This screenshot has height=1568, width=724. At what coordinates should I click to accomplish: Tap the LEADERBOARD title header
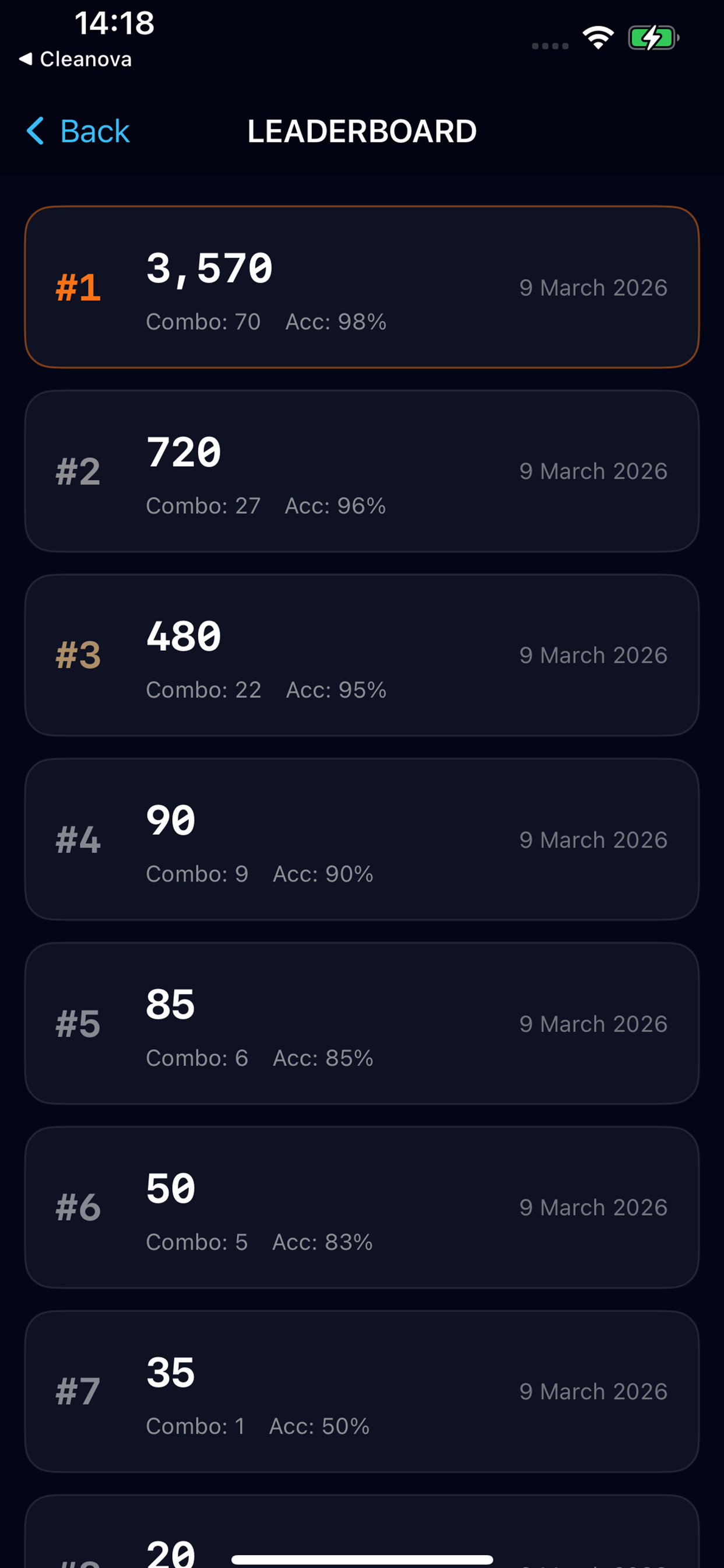click(x=361, y=131)
